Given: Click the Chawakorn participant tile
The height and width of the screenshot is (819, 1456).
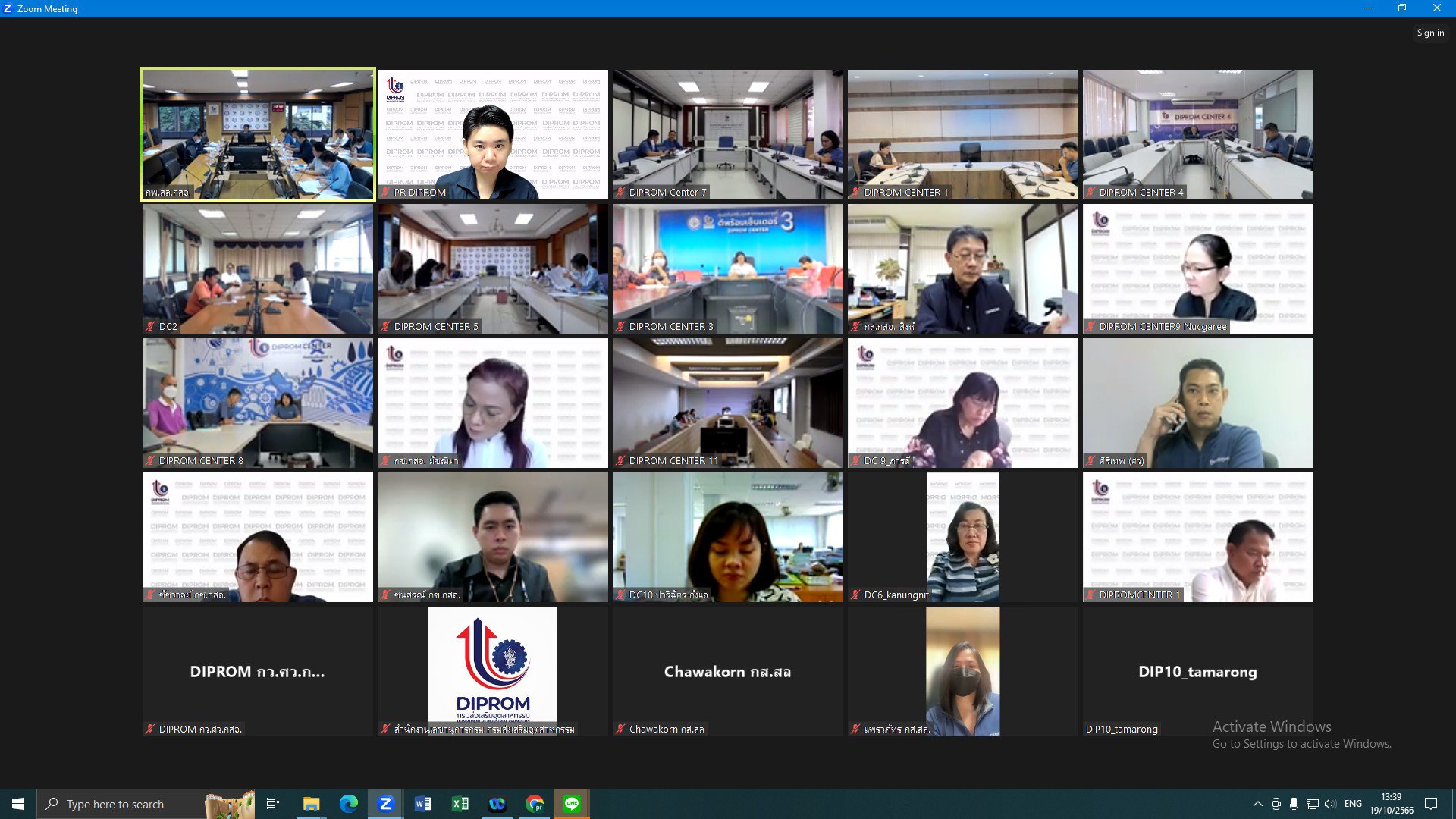Looking at the screenshot, I should pyautogui.click(x=728, y=671).
